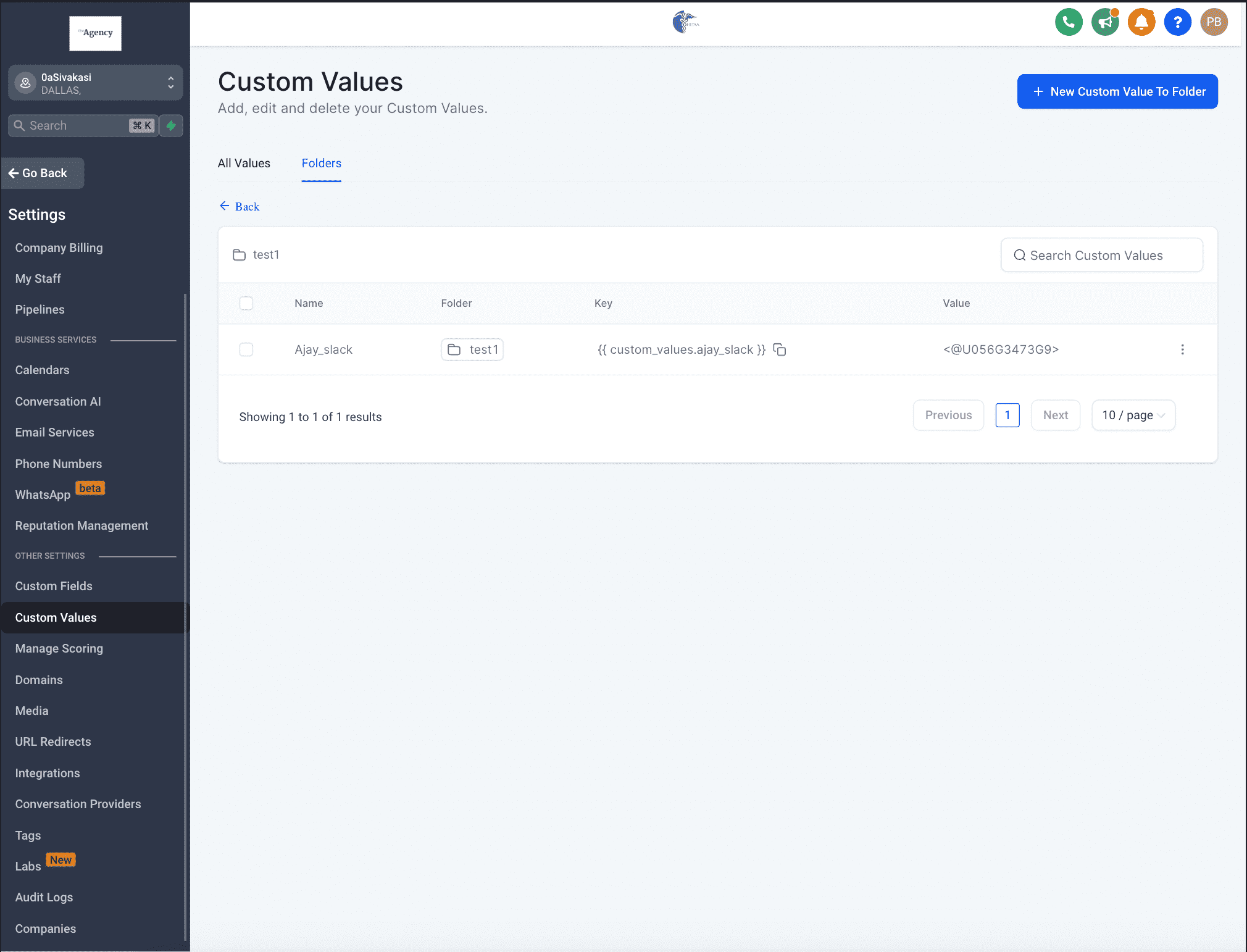Click the Go Back sidebar button
Image resolution: width=1247 pixels, height=952 pixels.
click(43, 173)
